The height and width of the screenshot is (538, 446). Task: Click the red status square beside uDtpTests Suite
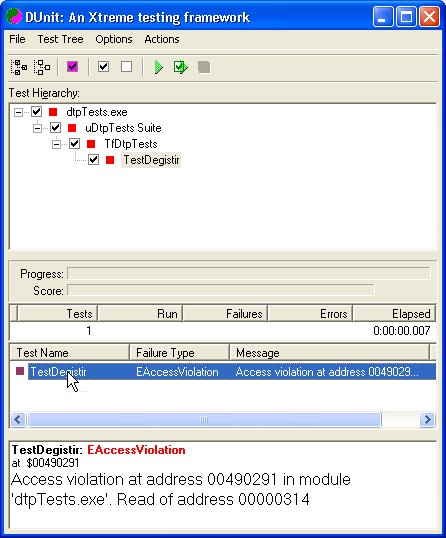point(72,128)
